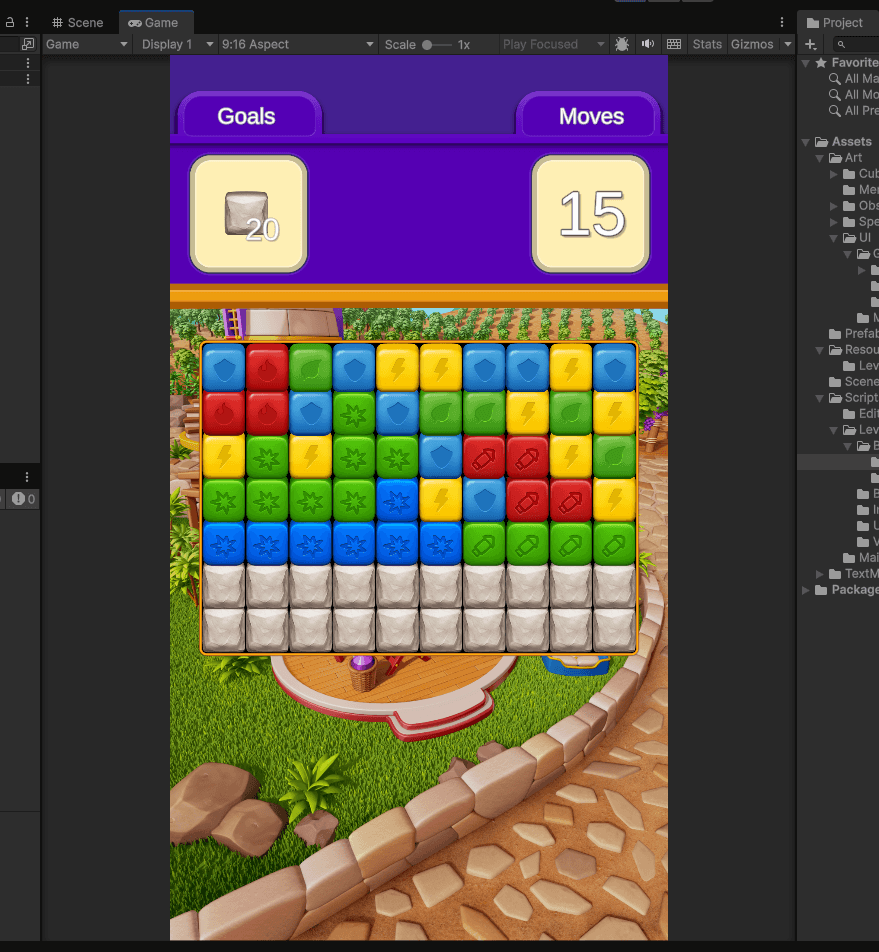Expand the TextMesh Pro folder arrow
This screenshot has height=952, width=879.
click(x=820, y=574)
